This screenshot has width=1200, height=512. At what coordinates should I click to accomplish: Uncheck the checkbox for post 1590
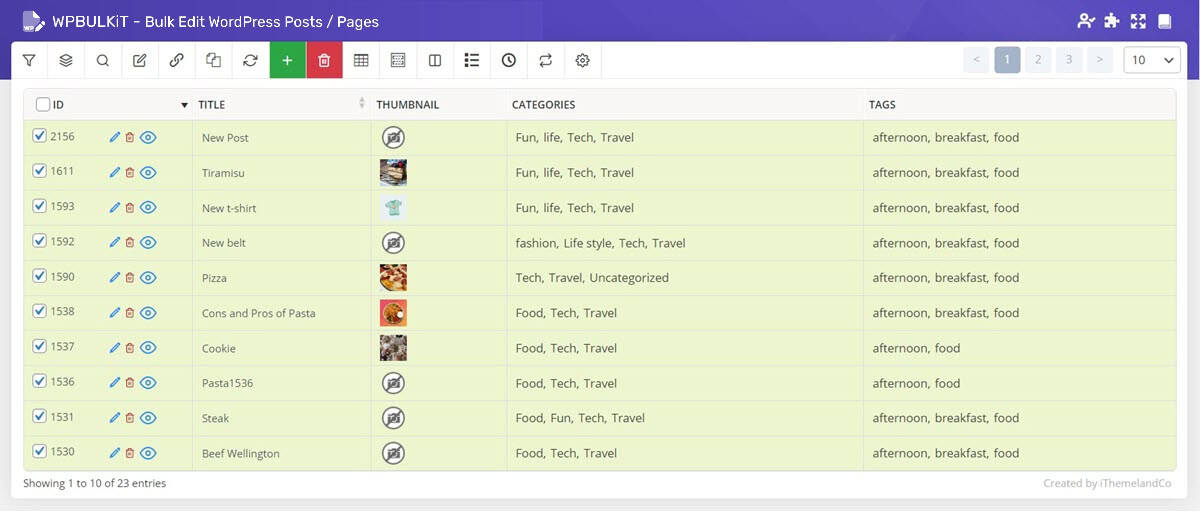(40, 276)
